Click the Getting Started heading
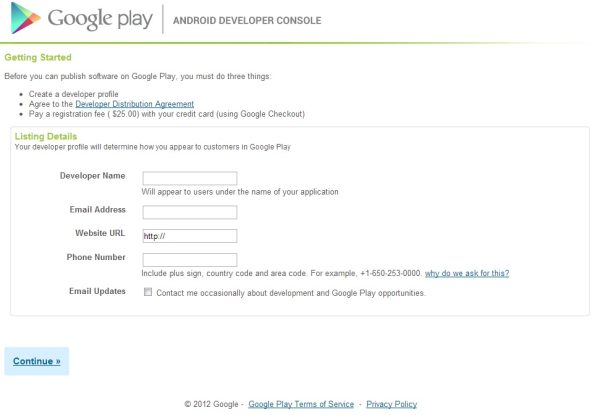The width and height of the screenshot is (600, 415). (x=38, y=58)
